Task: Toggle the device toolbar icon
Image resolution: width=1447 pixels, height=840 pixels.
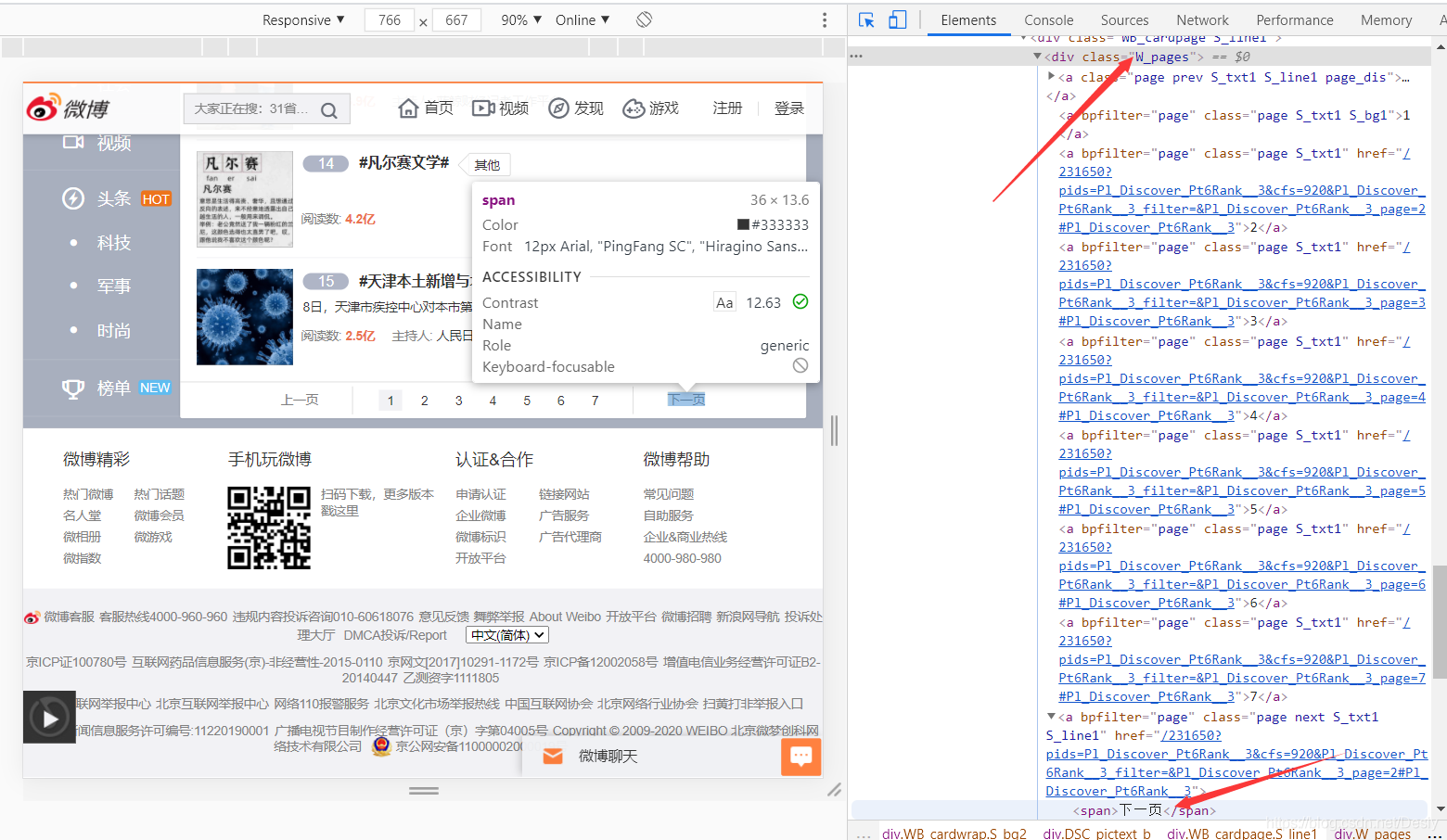Action: tap(896, 19)
